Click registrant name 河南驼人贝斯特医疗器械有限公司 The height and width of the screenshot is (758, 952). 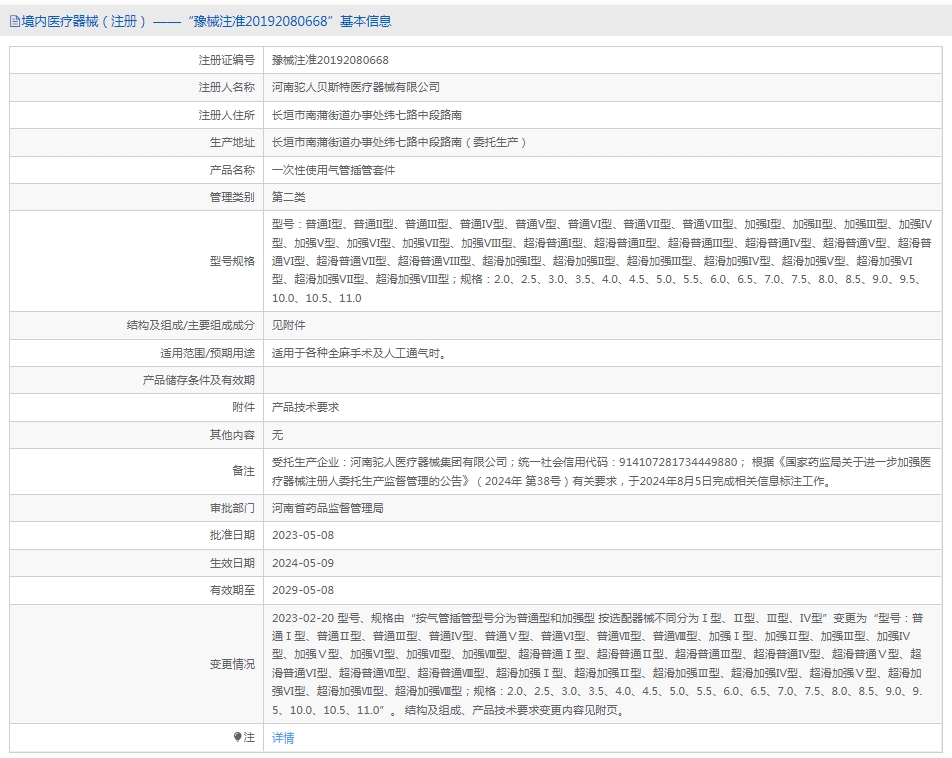[x=355, y=87]
